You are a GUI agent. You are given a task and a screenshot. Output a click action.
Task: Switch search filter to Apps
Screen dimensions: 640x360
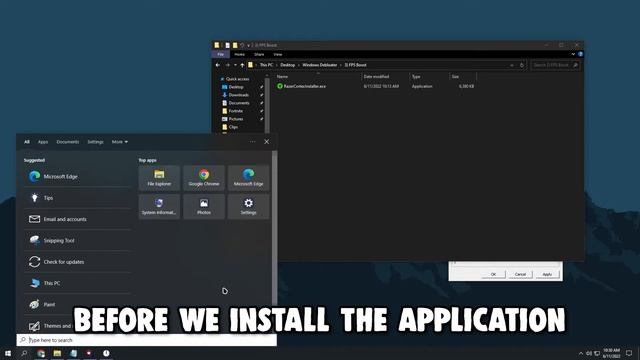coord(43,142)
